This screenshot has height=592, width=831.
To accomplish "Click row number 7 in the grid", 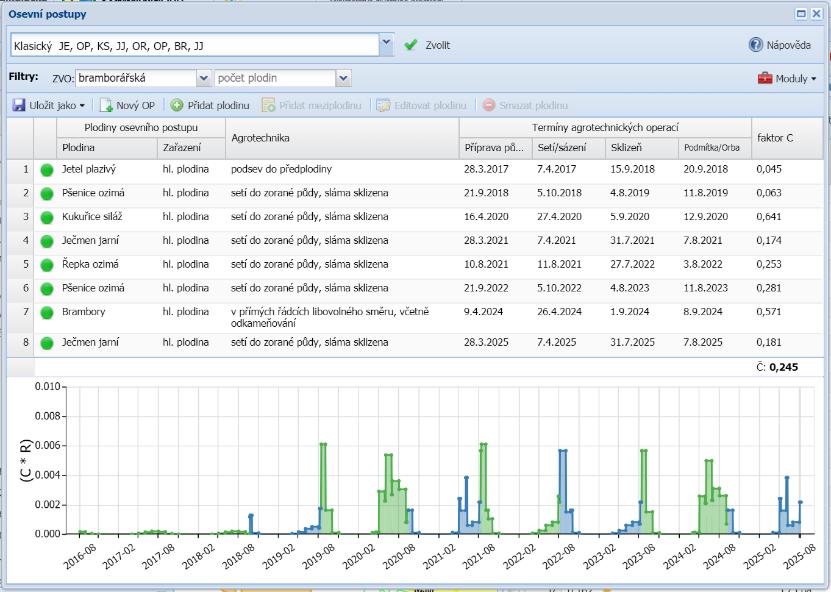I will point(25,312).
